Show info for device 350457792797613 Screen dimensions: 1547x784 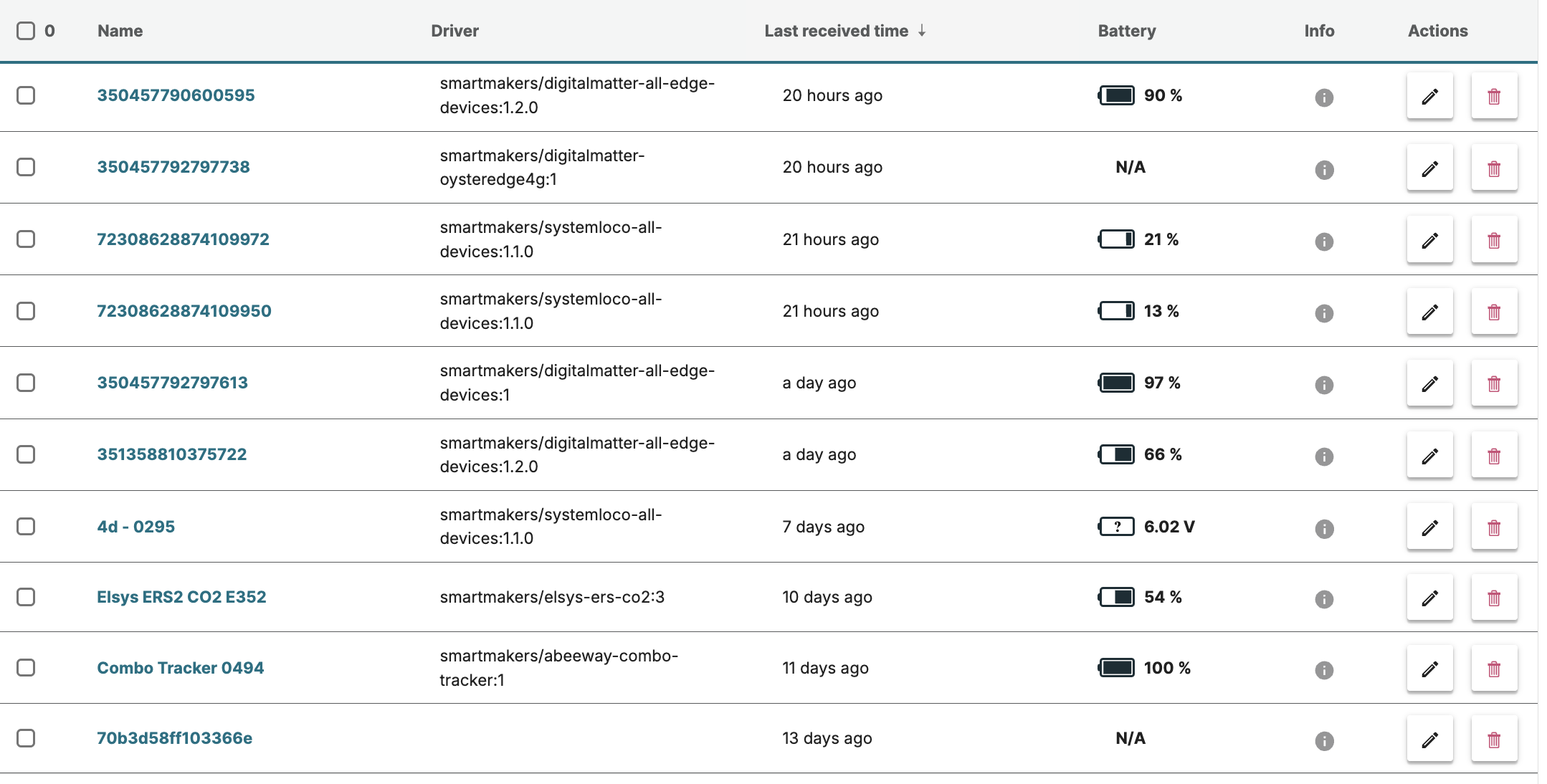pyautogui.click(x=1324, y=385)
